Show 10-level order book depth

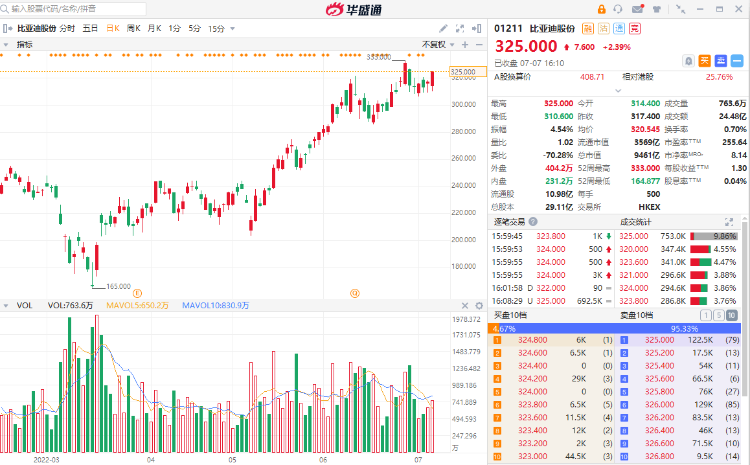pyautogui.click(x=731, y=315)
